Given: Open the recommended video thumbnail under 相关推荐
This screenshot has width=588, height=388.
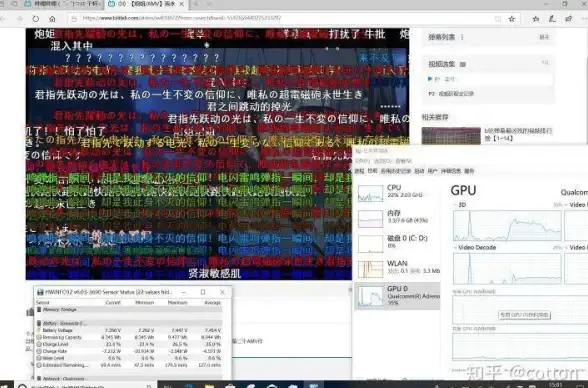Looking at the screenshot, I should (x=451, y=136).
